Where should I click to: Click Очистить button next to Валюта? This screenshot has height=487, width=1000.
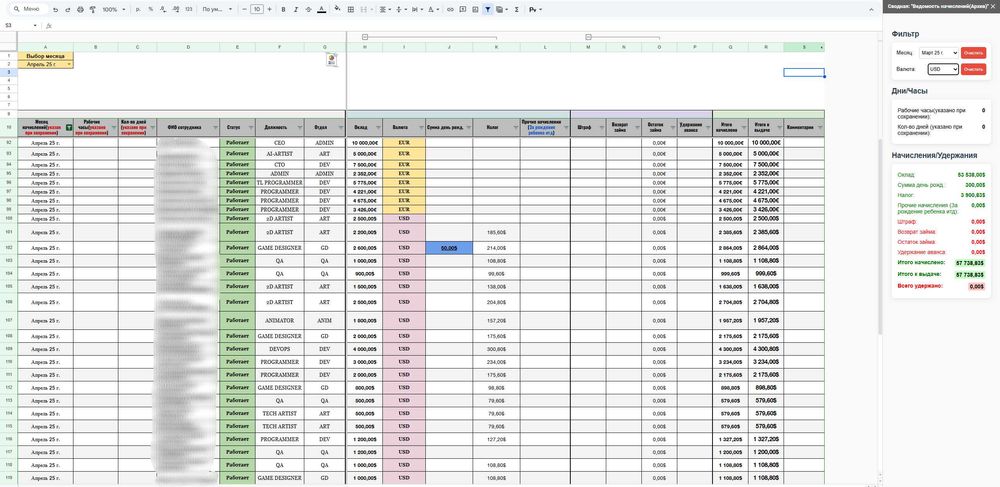click(974, 69)
